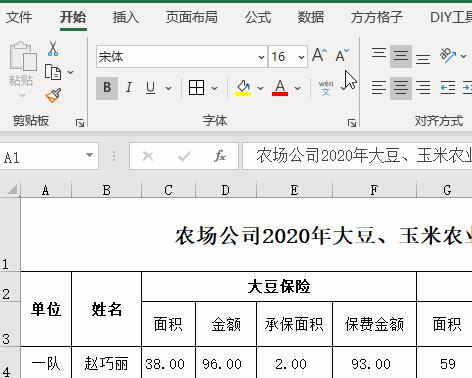This screenshot has width=472, height=378.
Task: Open the font name dropdown
Action: click(261, 57)
